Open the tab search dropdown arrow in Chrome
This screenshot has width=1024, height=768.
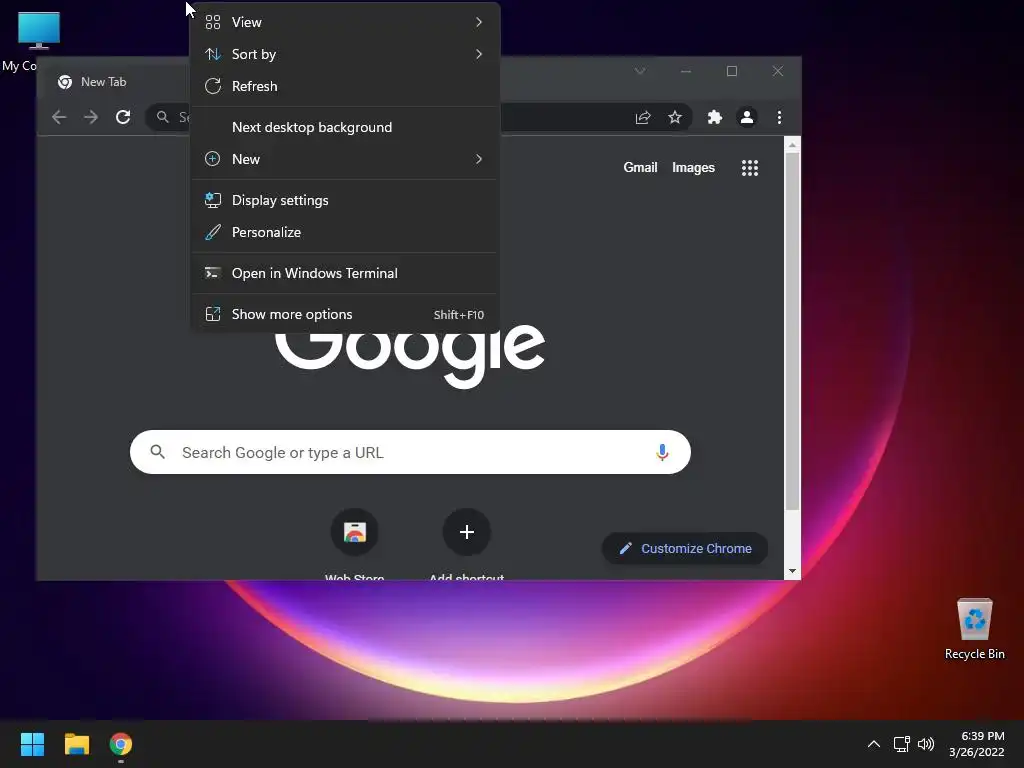(640, 71)
